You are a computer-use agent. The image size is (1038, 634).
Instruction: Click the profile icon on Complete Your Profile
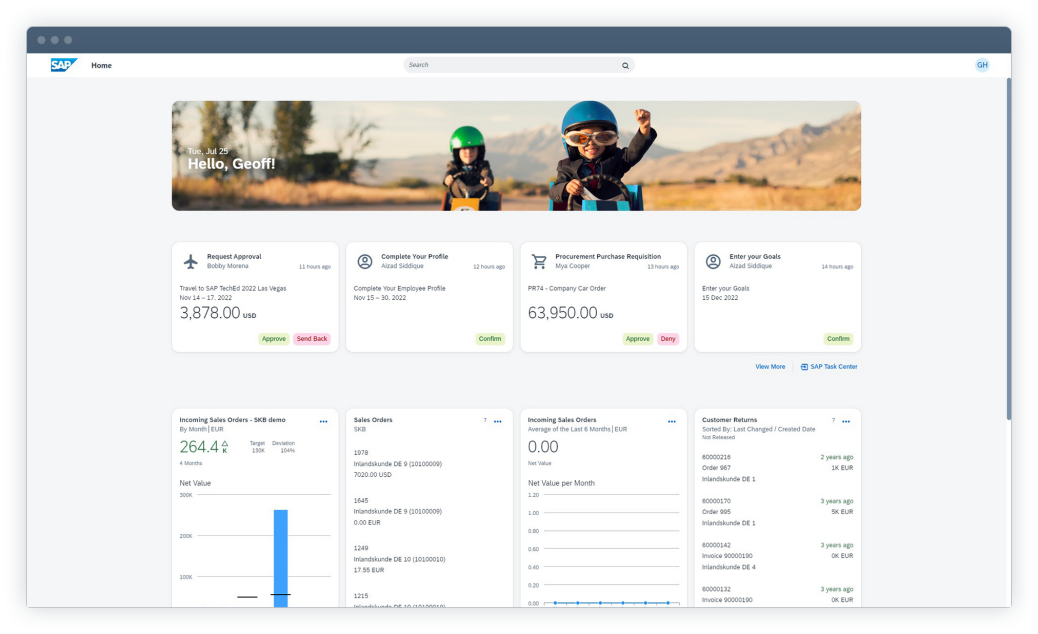tap(365, 262)
